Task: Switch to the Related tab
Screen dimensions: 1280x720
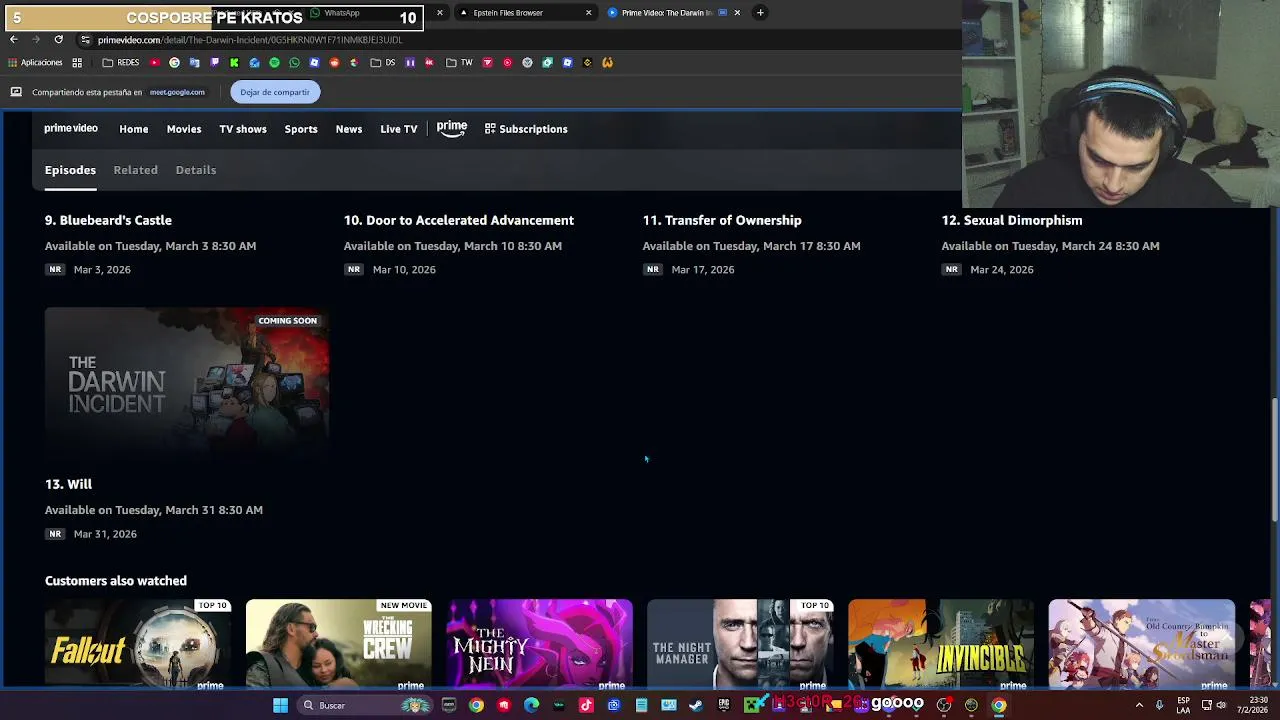Action: [x=135, y=170]
